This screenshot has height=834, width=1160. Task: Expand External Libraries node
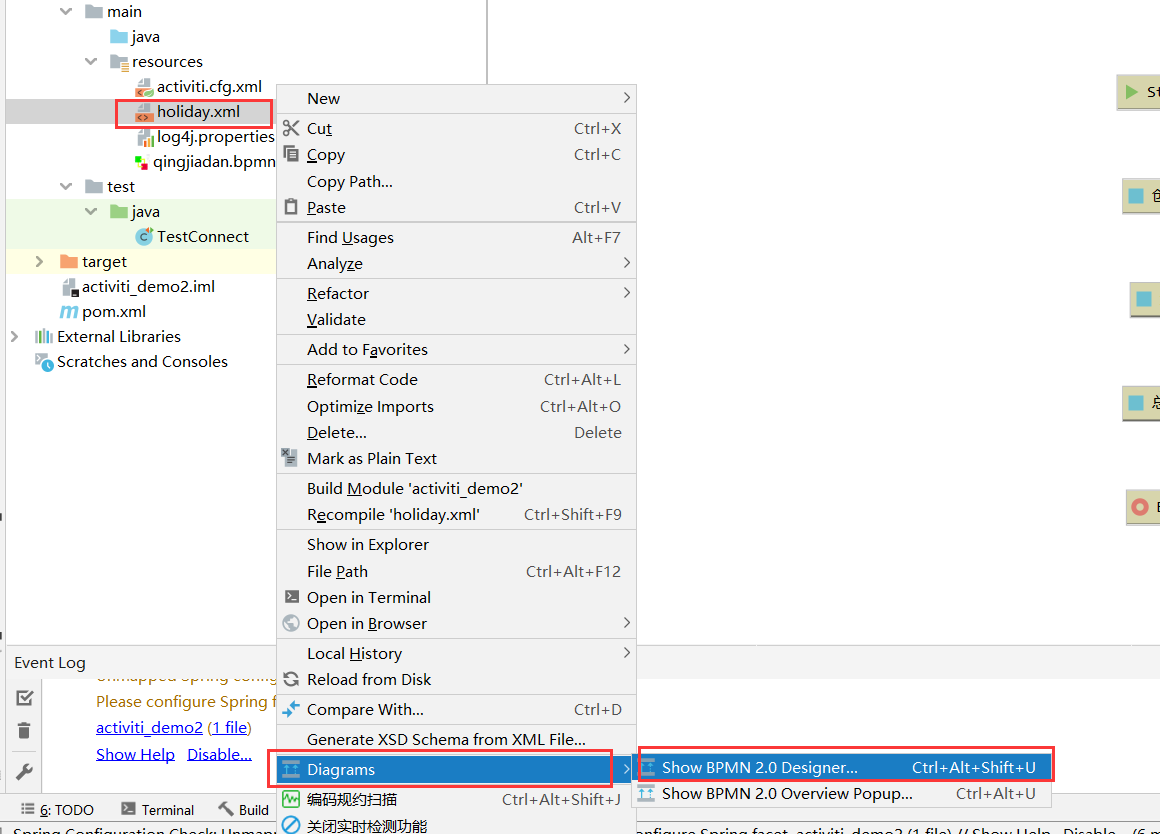pos(14,337)
